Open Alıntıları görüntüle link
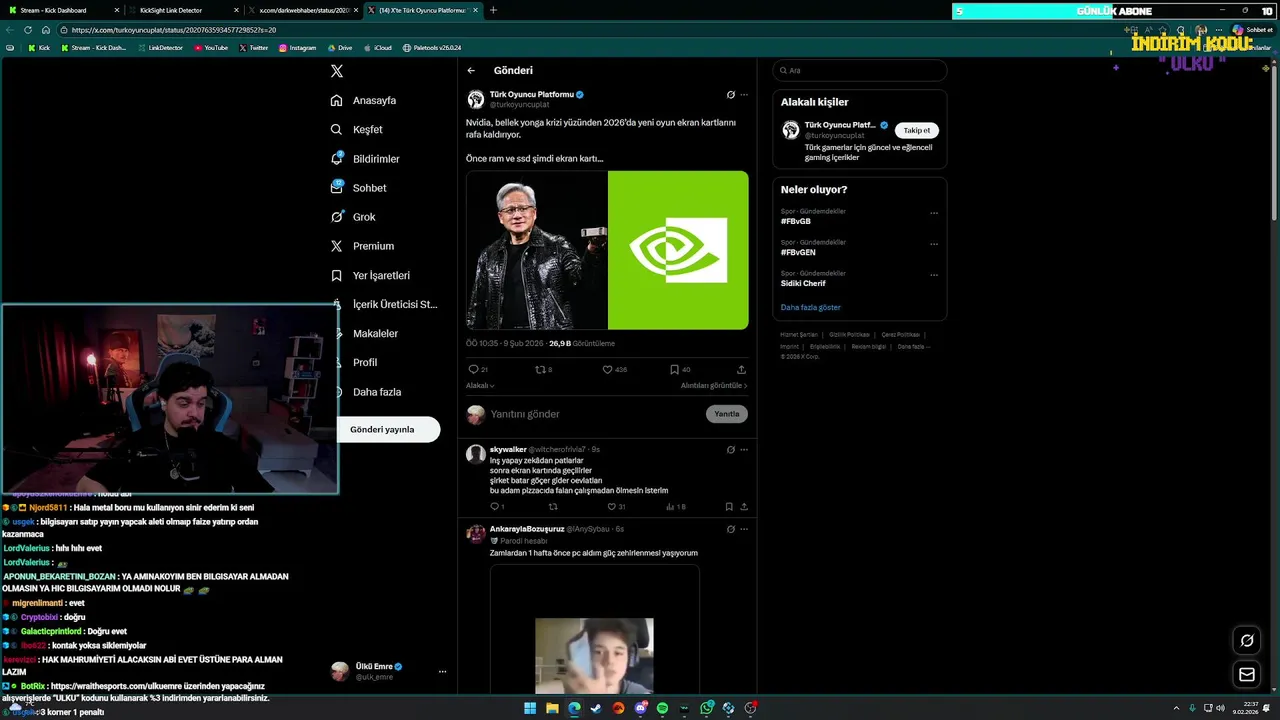The width and height of the screenshot is (1280, 720). [714, 385]
